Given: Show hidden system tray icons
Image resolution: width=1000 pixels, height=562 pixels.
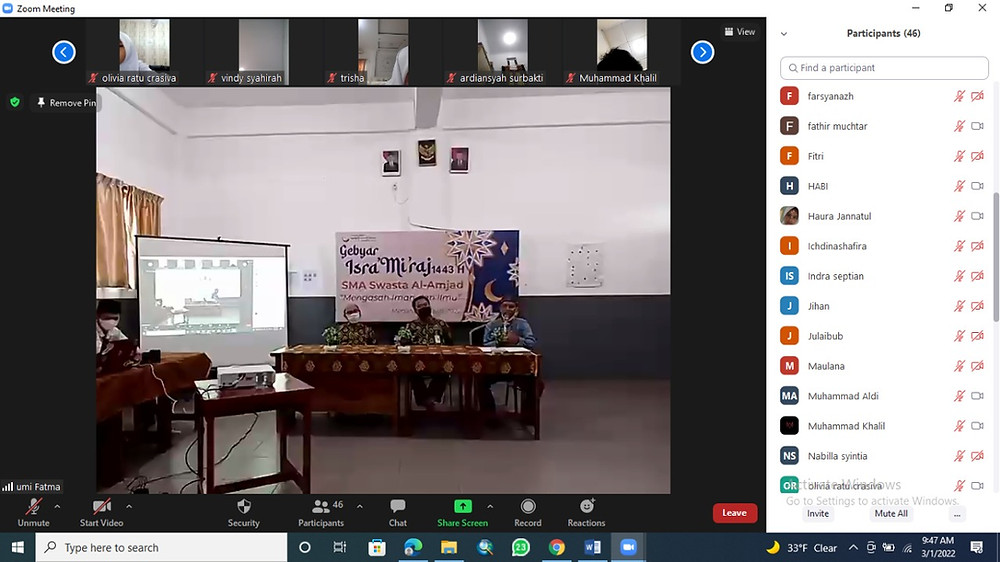Looking at the screenshot, I should (853, 547).
